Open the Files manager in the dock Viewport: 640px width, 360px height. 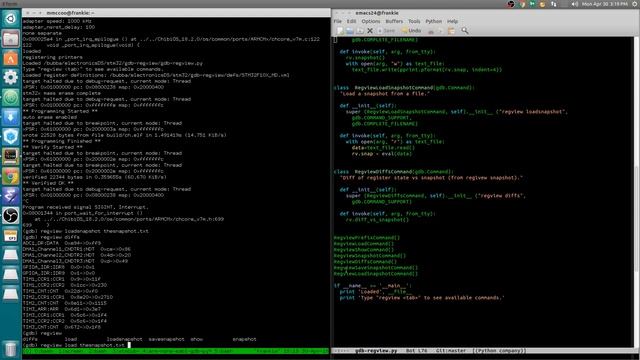(11, 38)
